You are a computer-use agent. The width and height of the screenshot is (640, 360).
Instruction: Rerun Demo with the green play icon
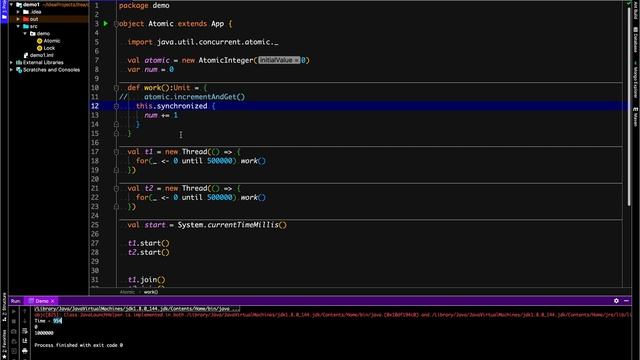14,311
